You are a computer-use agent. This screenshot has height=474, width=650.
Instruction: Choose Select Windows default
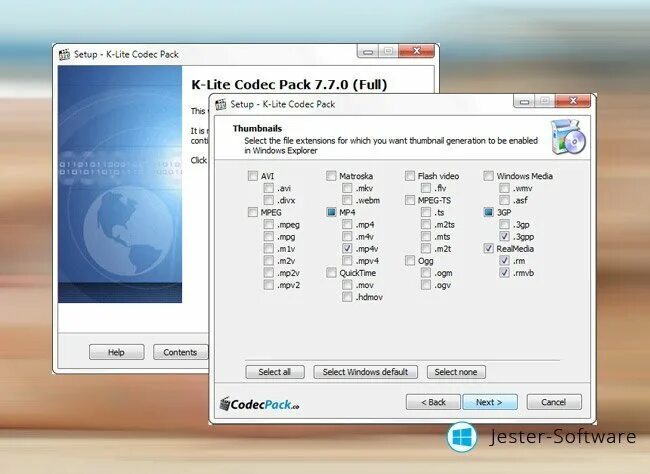(x=365, y=372)
